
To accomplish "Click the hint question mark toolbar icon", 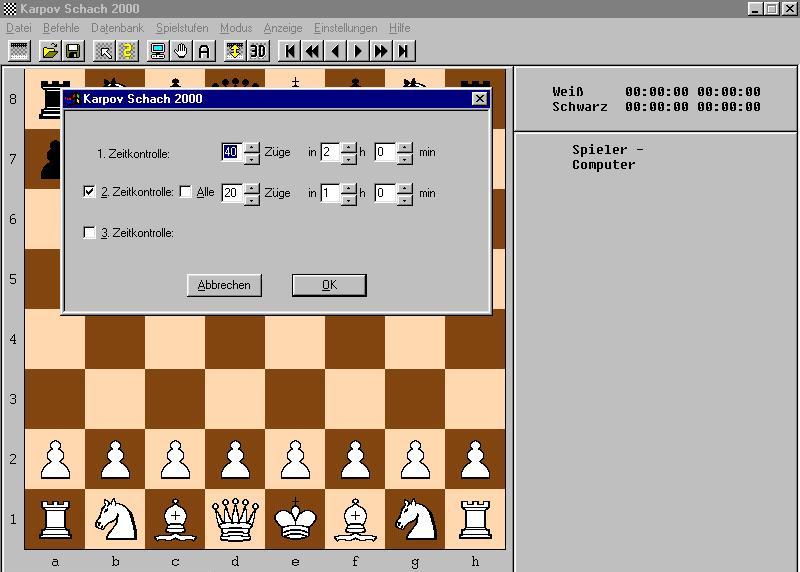I will pos(127,50).
